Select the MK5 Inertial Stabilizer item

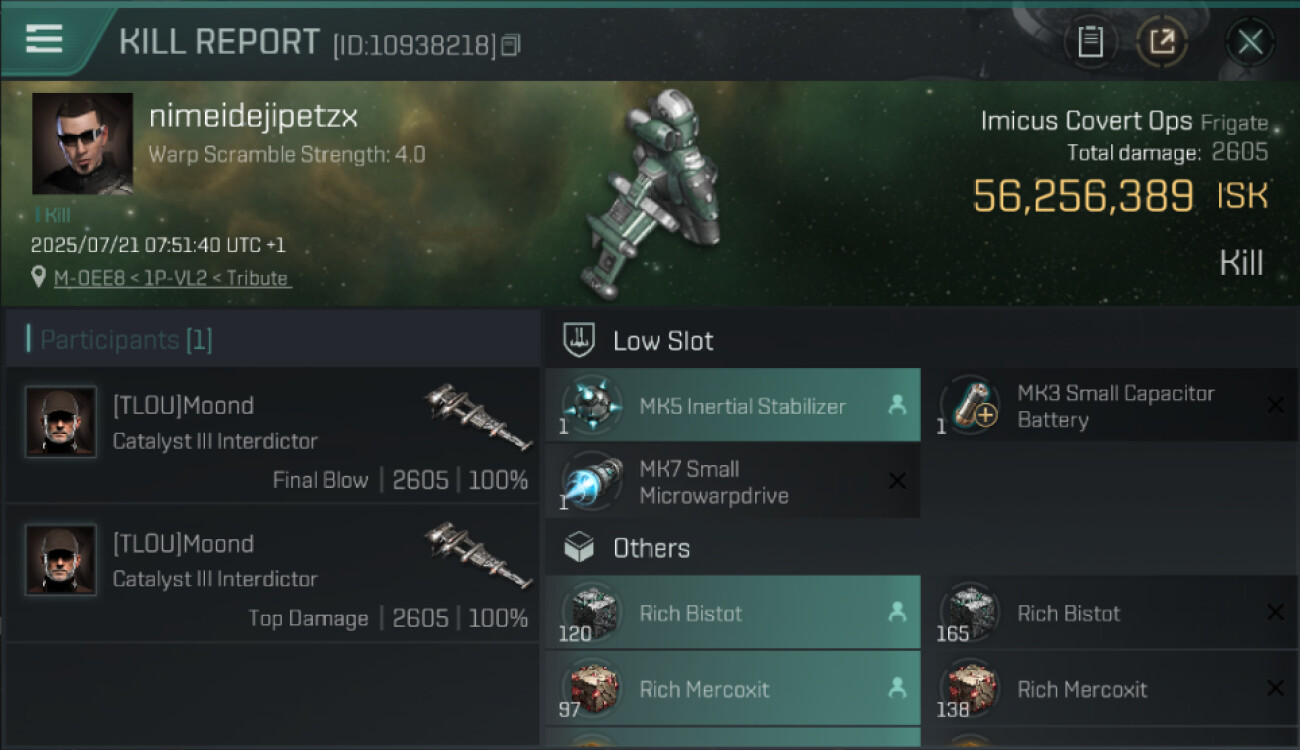(733, 406)
